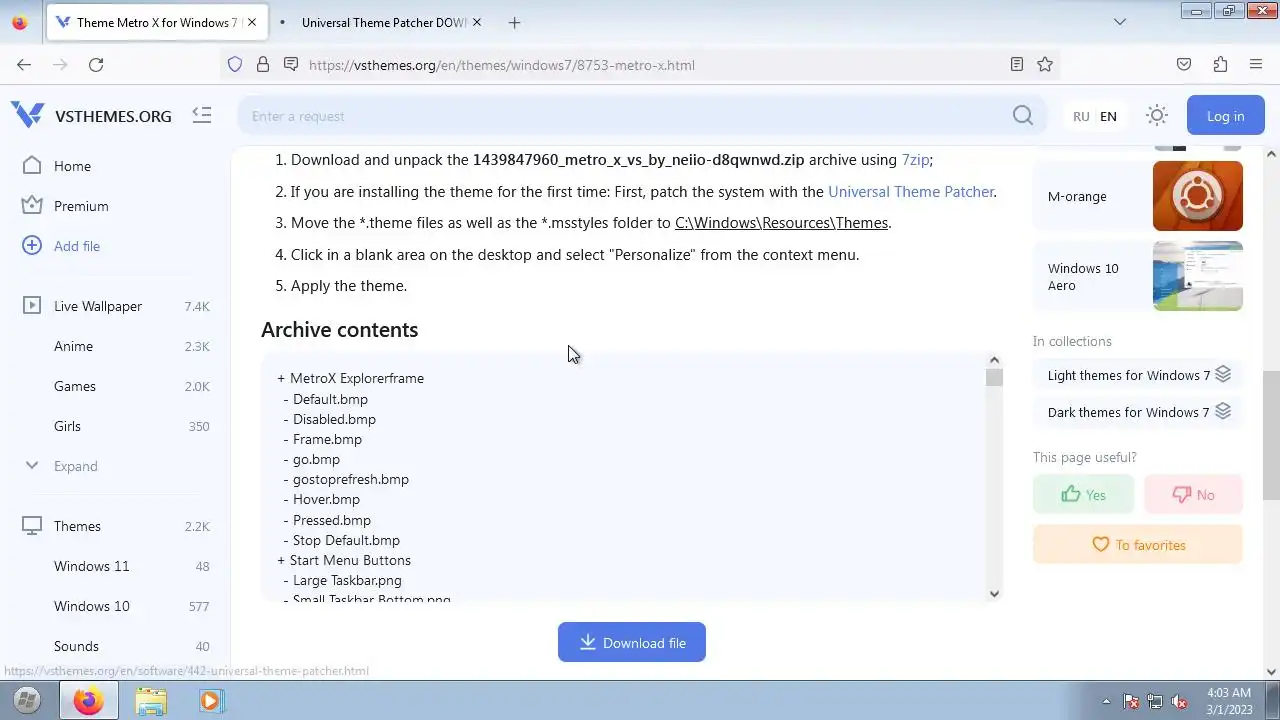The height and width of the screenshot is (720, 1280).
Task: Click Add file in sidebar
Action: [77, 246]
